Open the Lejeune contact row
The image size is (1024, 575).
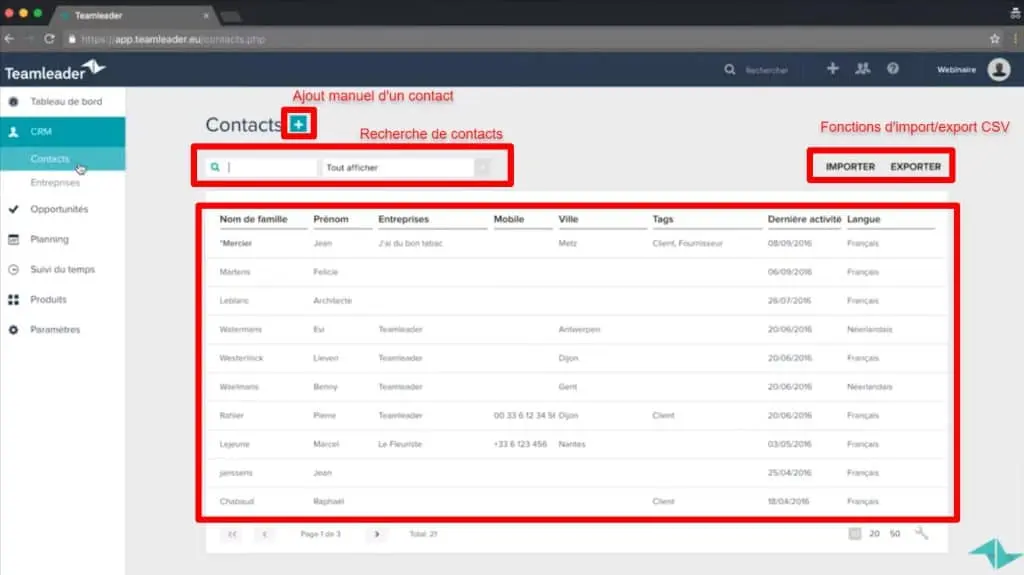point(577,444)
